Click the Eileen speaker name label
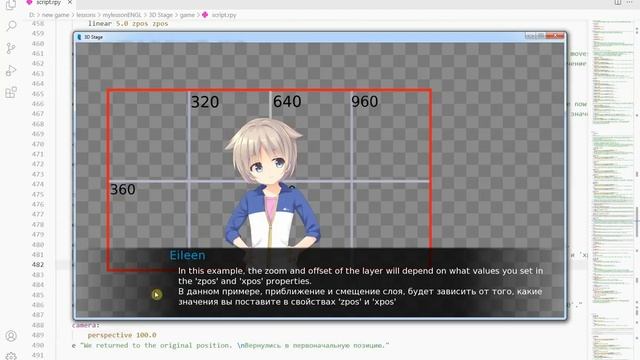640x360 pixels. click(x=187, y=256)
